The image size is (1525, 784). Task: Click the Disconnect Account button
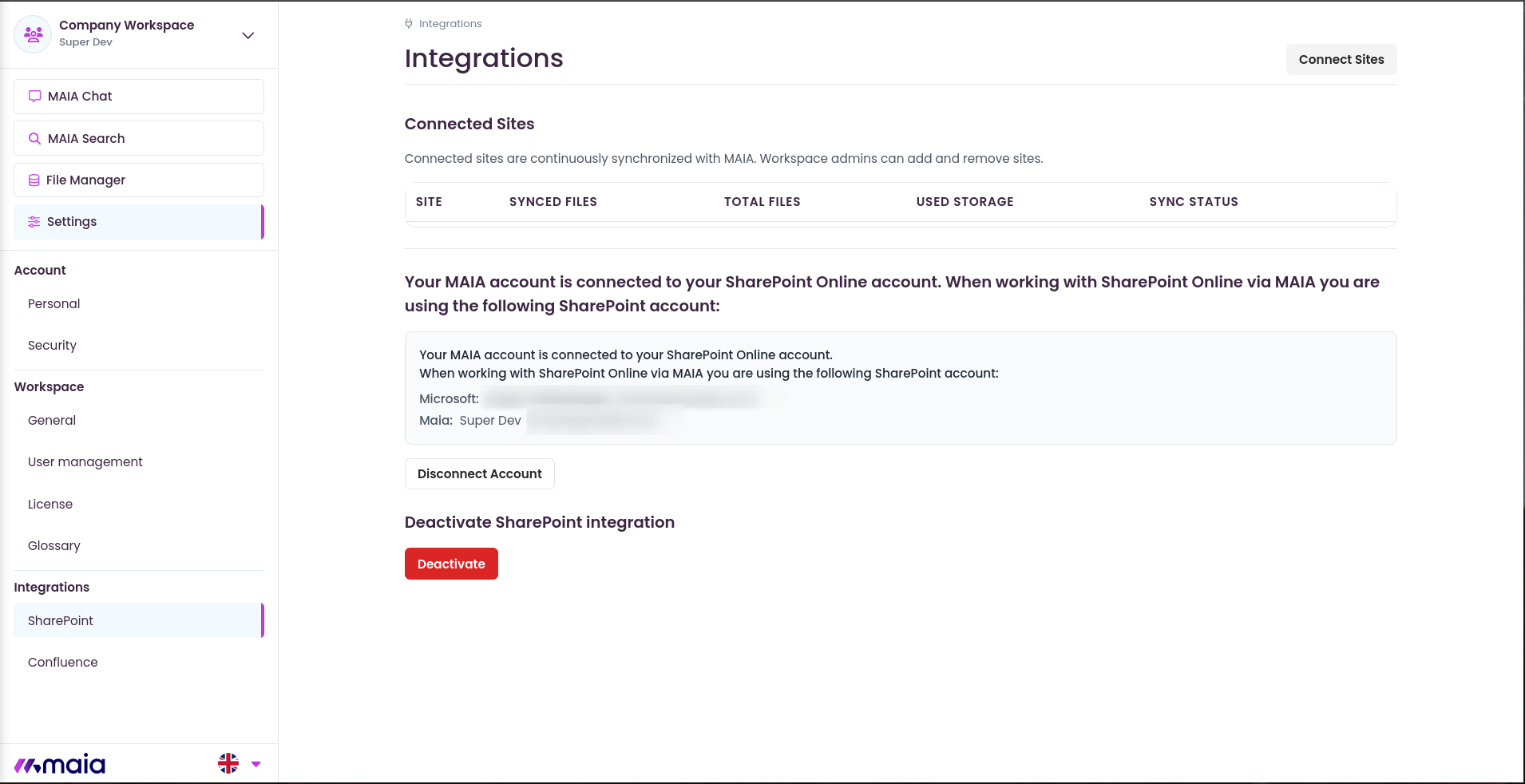480,473
